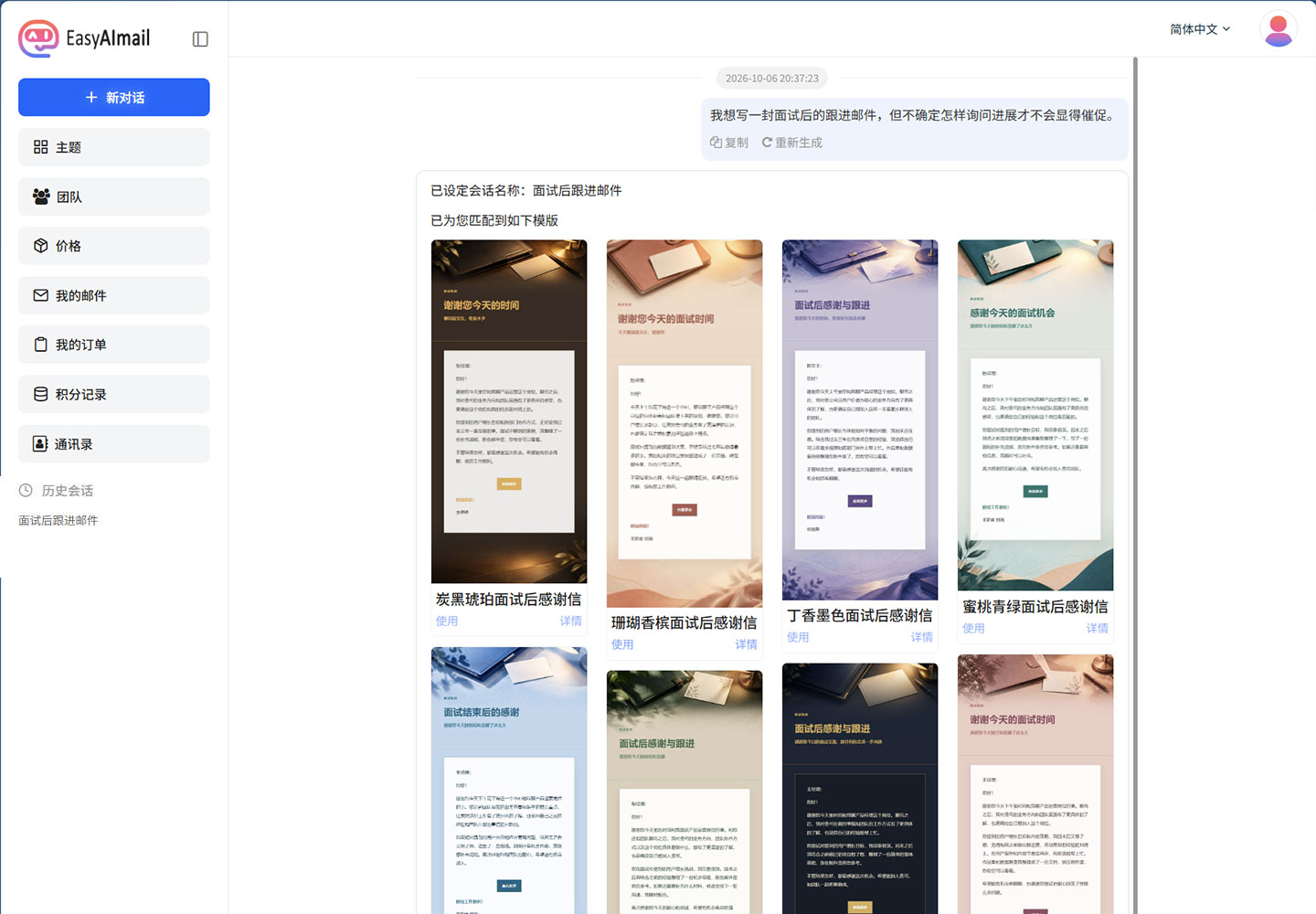
Task: Select the 丁香墨色面试后感谢信 template thumbnail
Action: click(860, 420)
